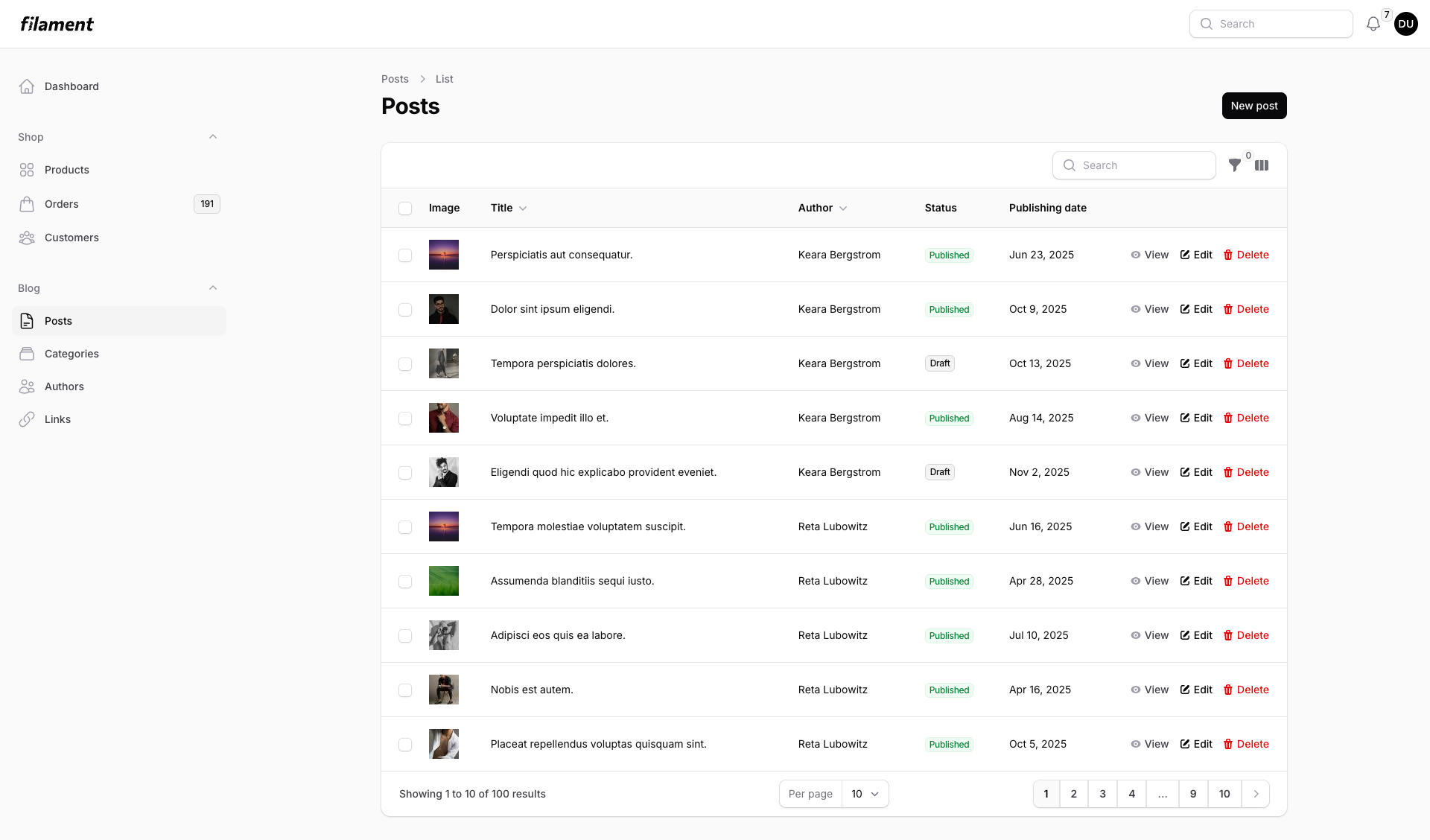
Task: Click the New post button
Action: [1253, 105]
